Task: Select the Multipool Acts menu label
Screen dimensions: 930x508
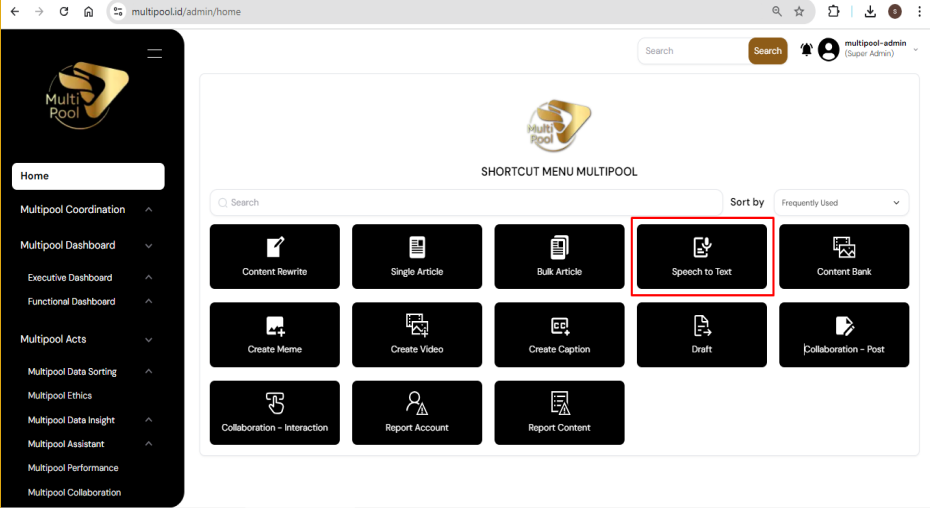Action: [53, 339]
